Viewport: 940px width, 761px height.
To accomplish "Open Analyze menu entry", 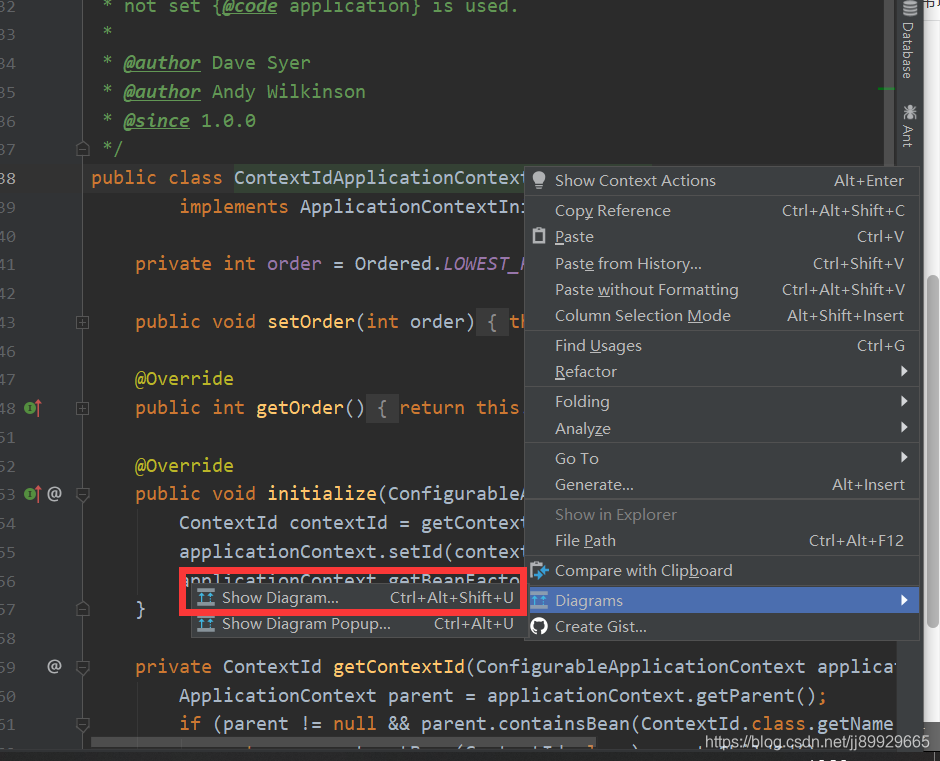I will coord(722,428).
